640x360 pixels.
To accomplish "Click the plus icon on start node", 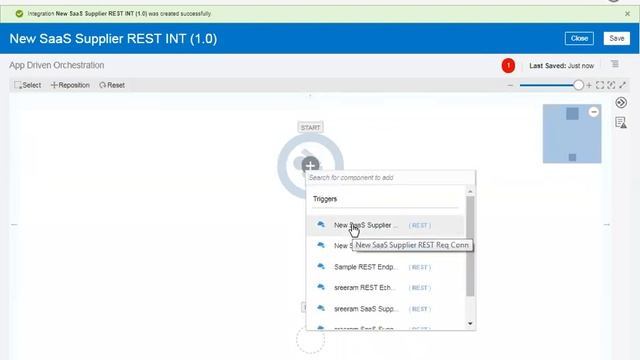I will 310,165.
